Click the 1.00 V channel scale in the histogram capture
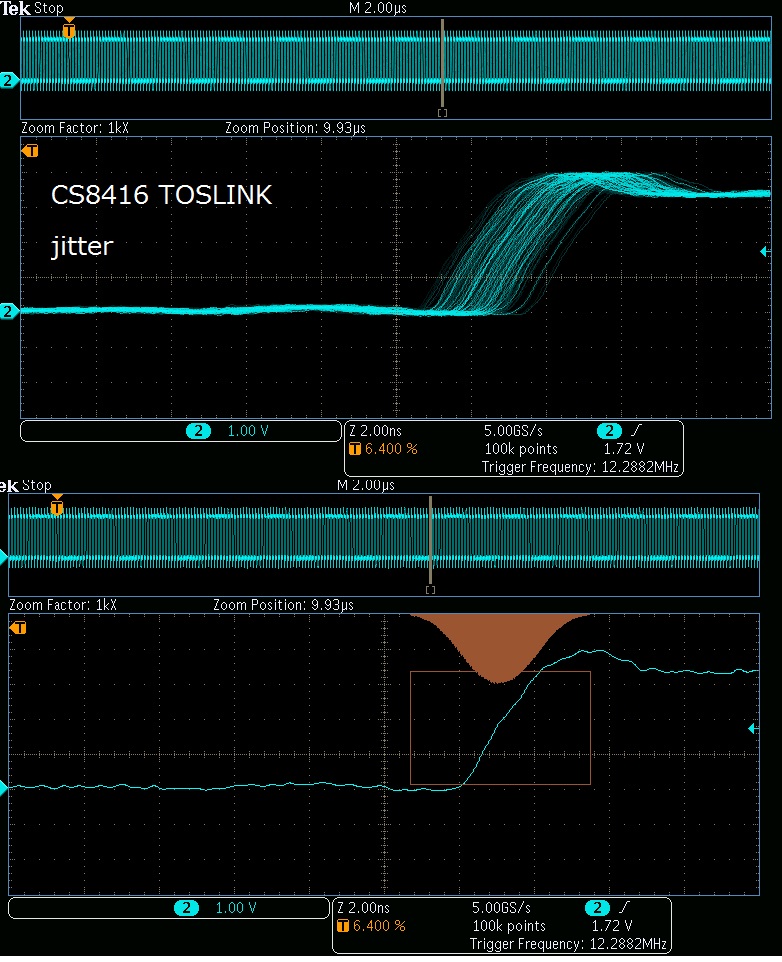The width and height of the screenshot is (782, 962). (x=236, y=907)
